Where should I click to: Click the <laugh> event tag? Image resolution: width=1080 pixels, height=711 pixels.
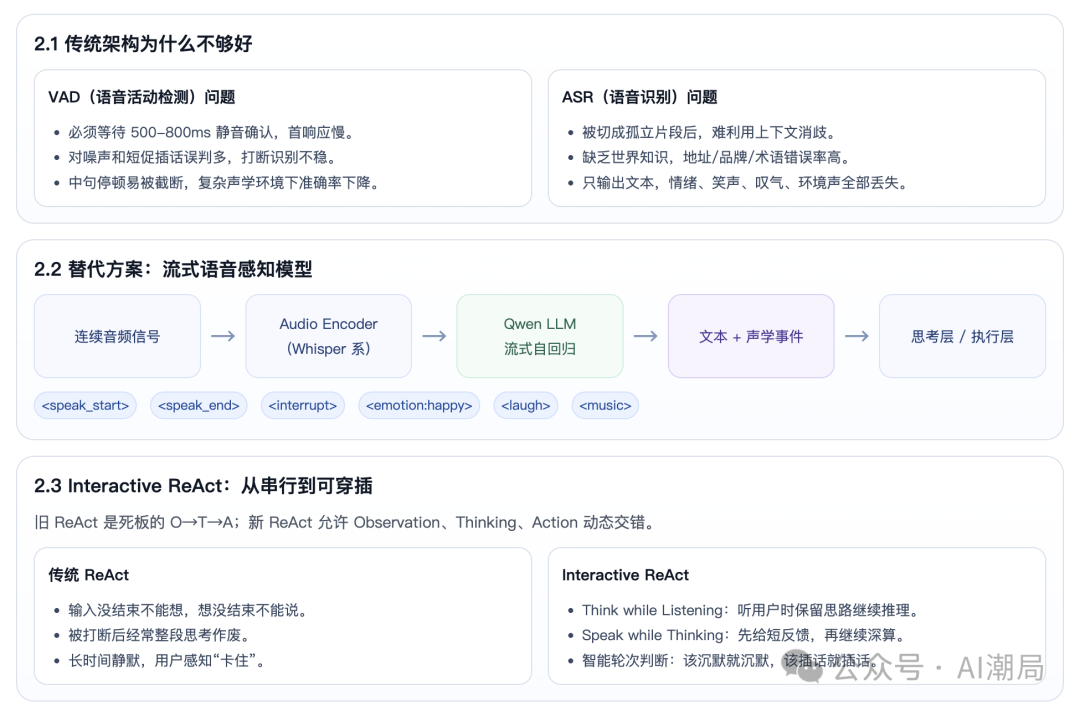525,405
